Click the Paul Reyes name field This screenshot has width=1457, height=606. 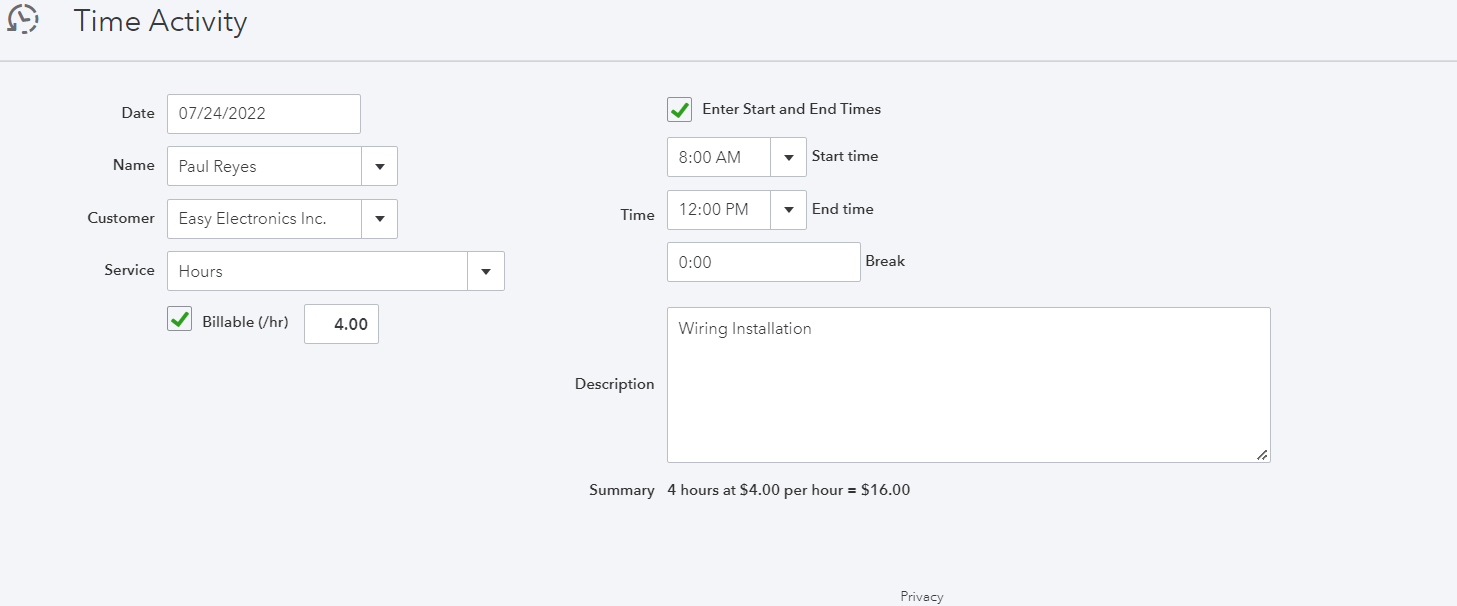[x=264, y=167]
